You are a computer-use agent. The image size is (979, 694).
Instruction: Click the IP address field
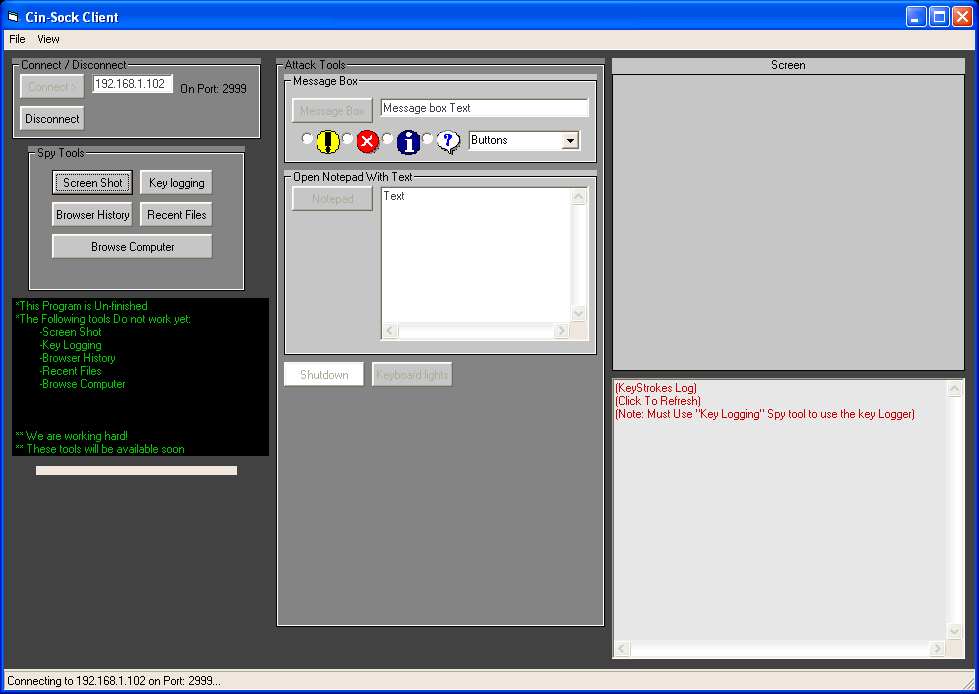(132, 84)
